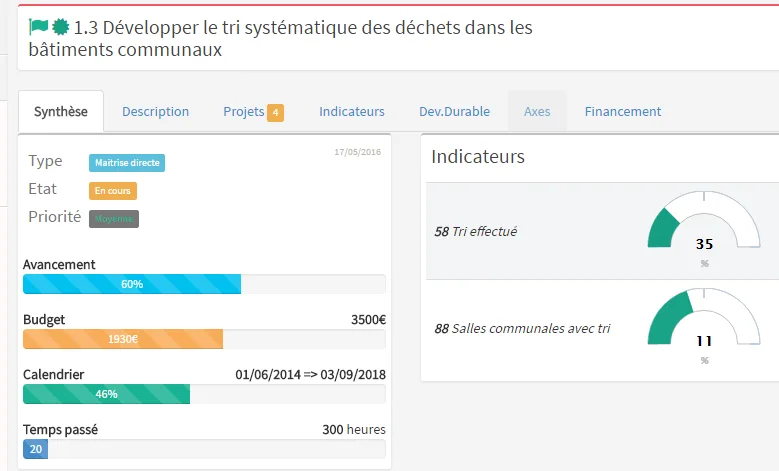This screenshot has width=779, height=471.
Task: Click the Temps passé 20 bar
Action: 204,449
